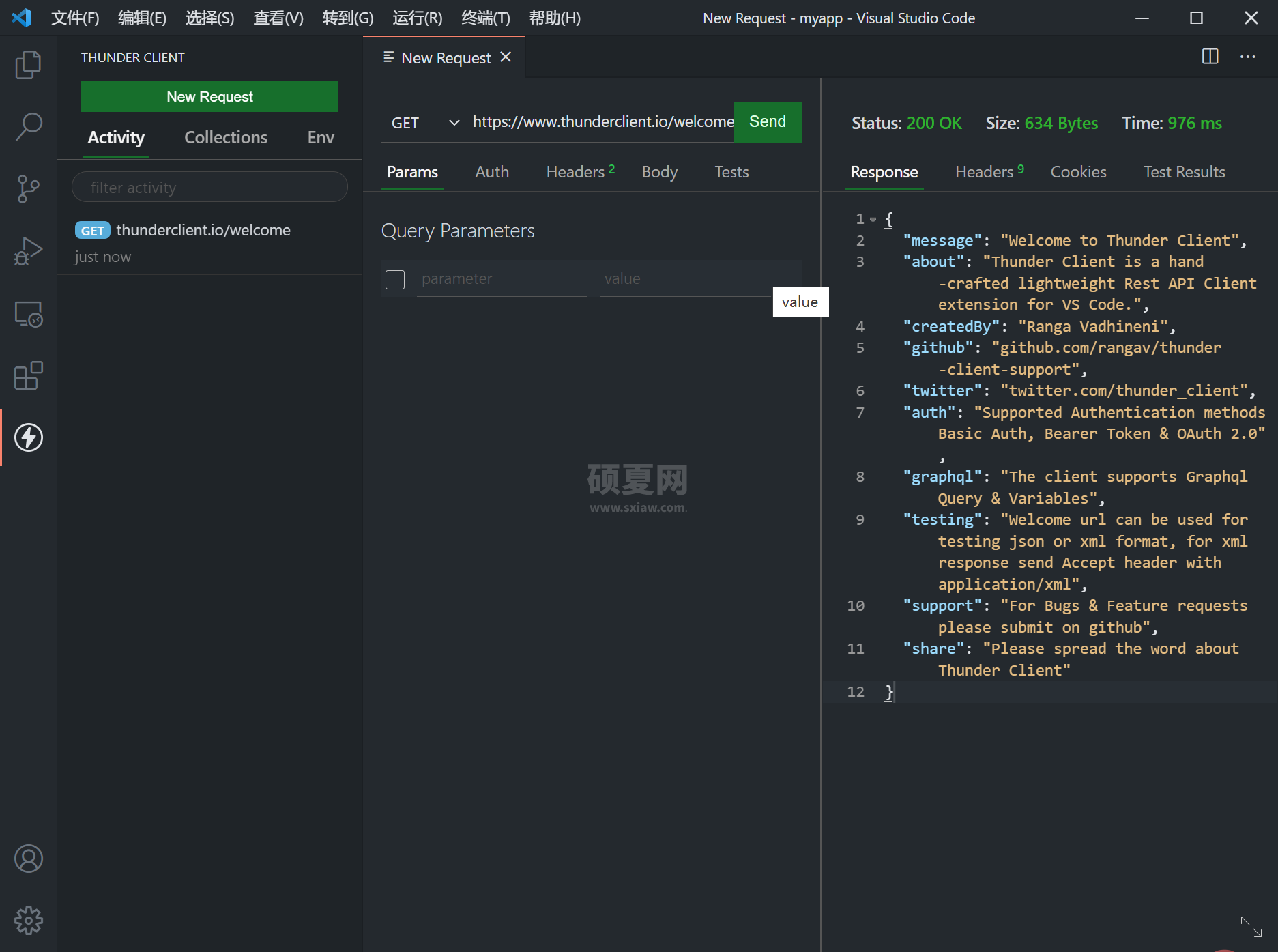Switch to the Collections tab
Screen dimensions: 1278x952
point(226,138)
